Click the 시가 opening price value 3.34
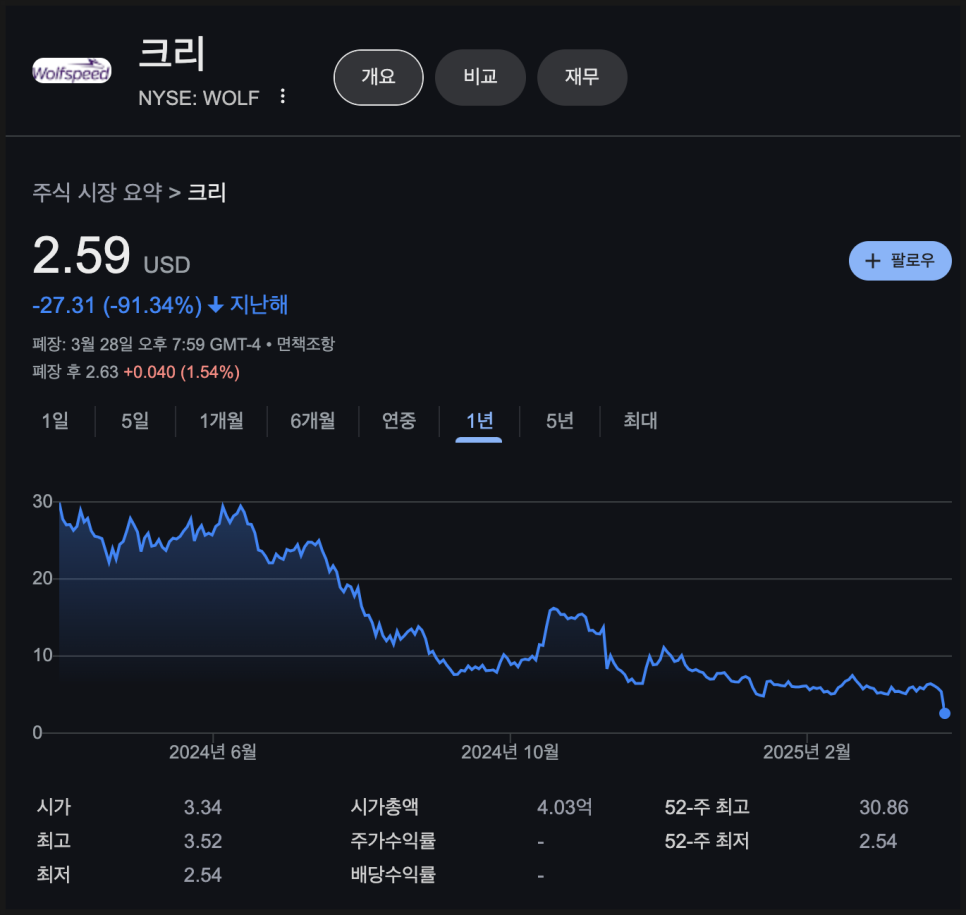The width and height of the screenshot is (966, 915). (x=203, y=807)
